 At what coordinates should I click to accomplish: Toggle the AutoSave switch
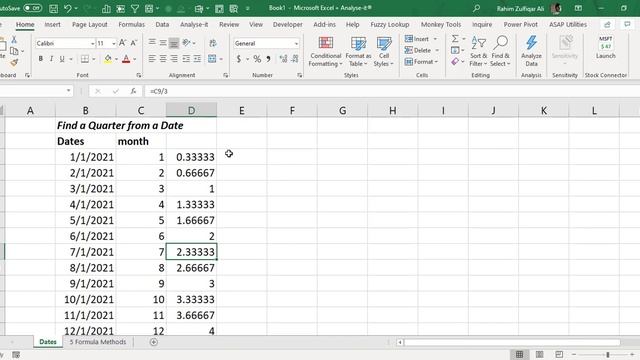pyautogui.click(x=32, y=8)
